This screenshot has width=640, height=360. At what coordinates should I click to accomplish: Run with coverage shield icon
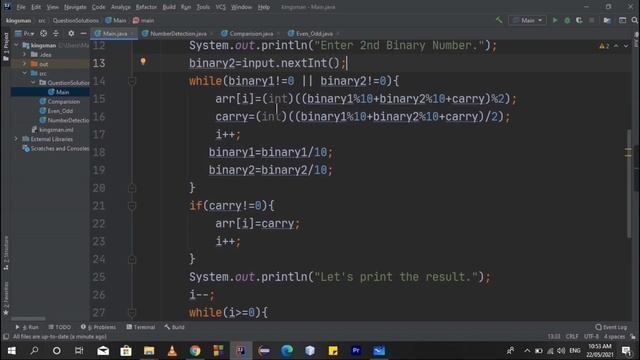coord(579,20)
